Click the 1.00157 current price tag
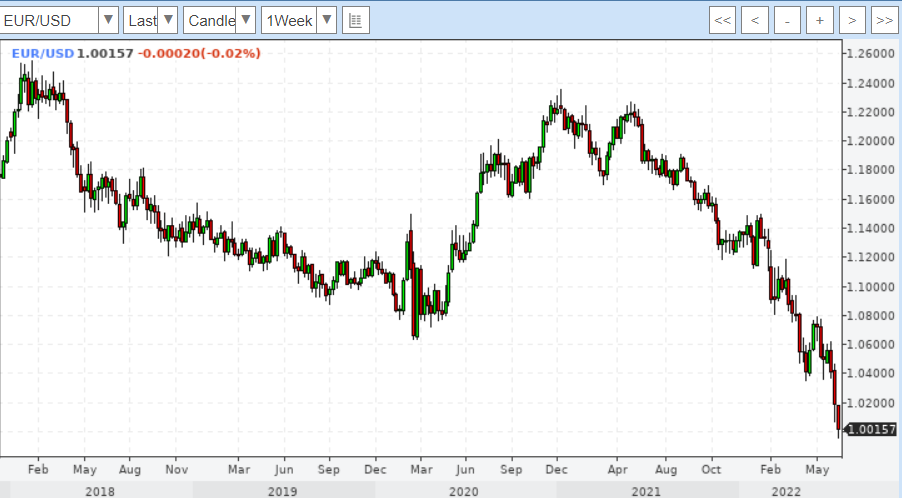This screenshot has height=498, width=902. [x=872, y=430]
